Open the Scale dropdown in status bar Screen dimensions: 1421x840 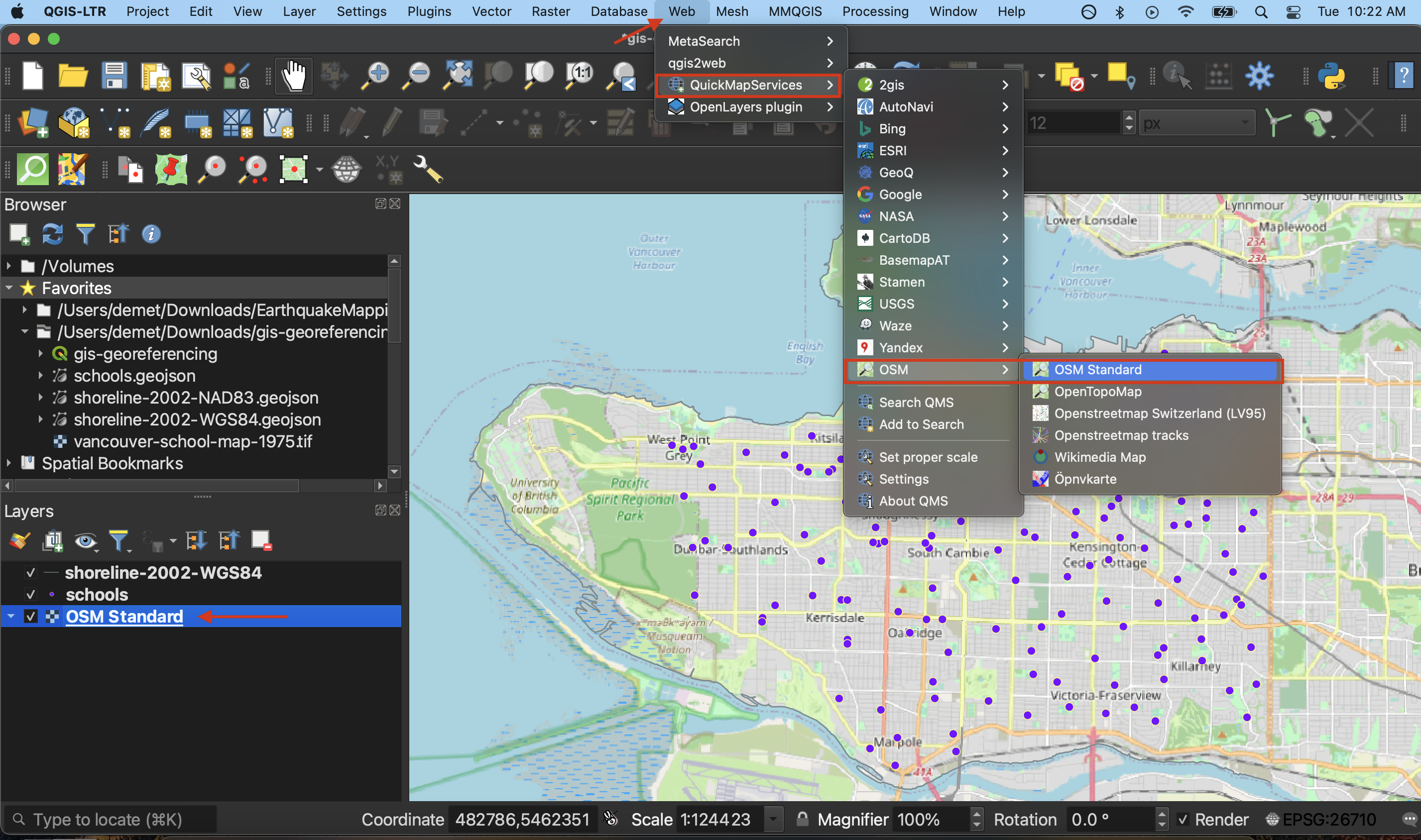773,819
